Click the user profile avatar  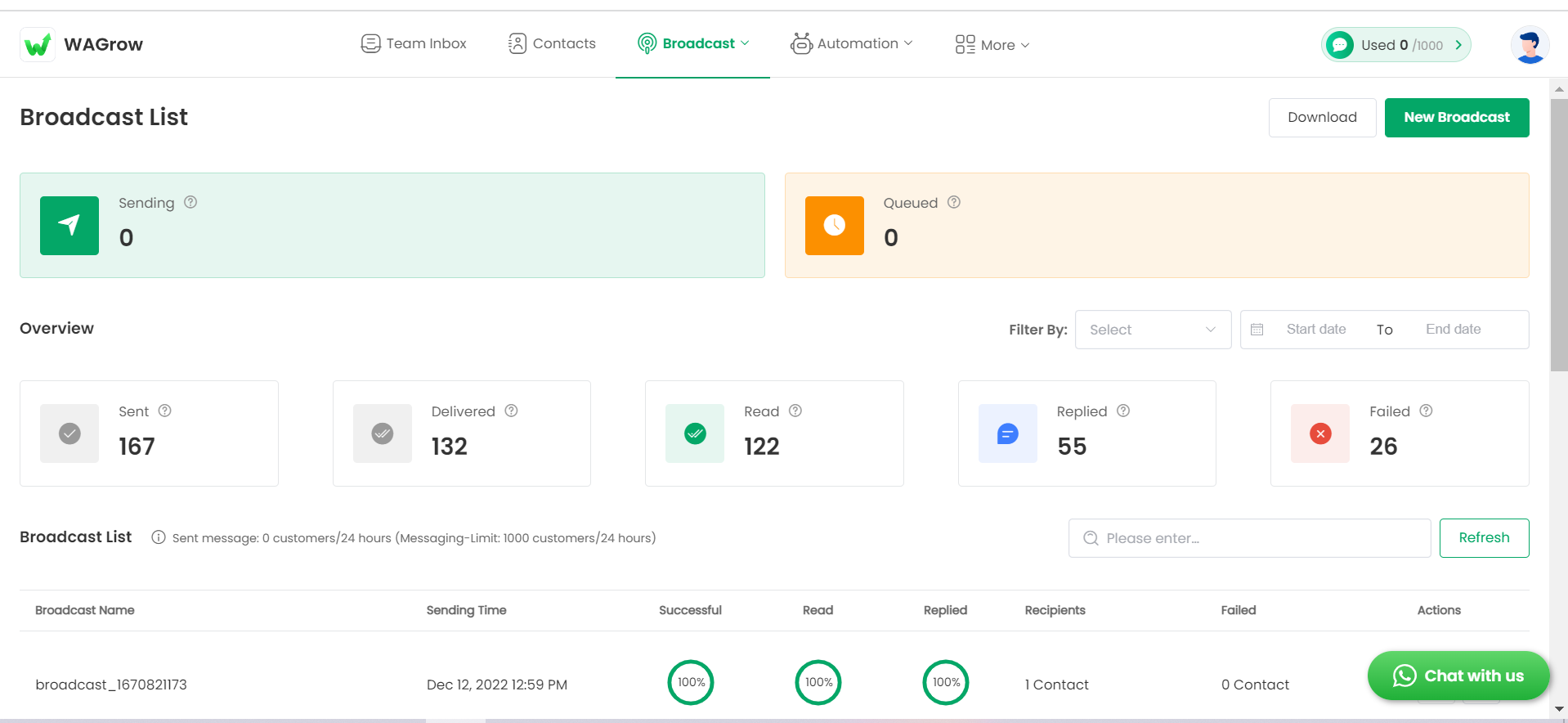coord(1530,45)
